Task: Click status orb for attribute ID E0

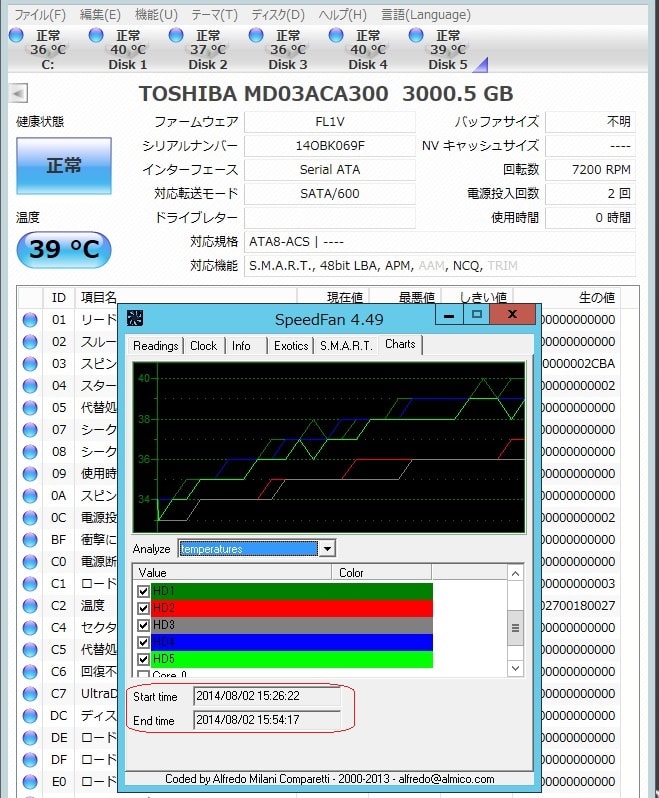Action: [30, 782]
